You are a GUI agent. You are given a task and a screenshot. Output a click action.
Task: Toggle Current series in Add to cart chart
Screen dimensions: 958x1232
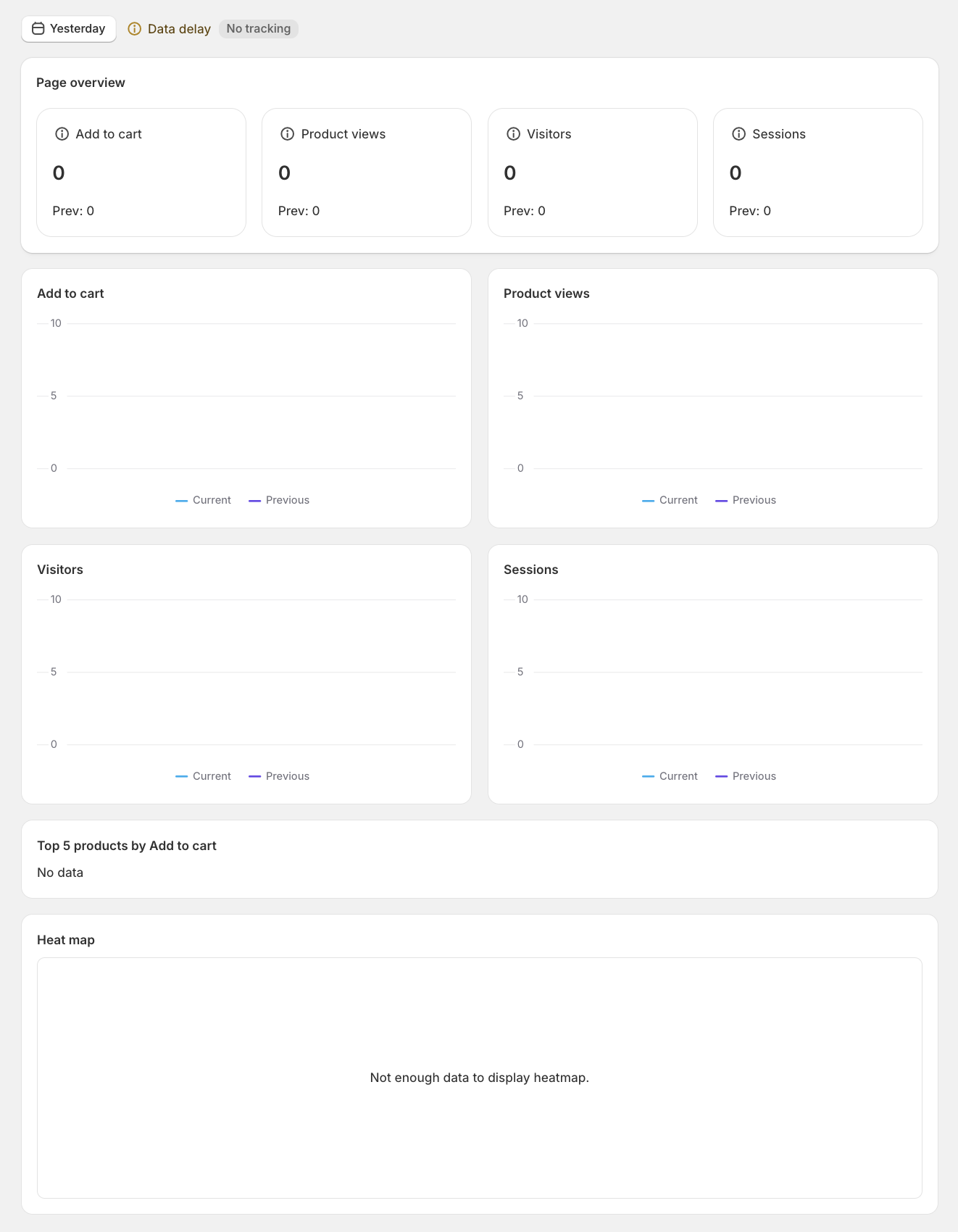click(x=204, y=500)
